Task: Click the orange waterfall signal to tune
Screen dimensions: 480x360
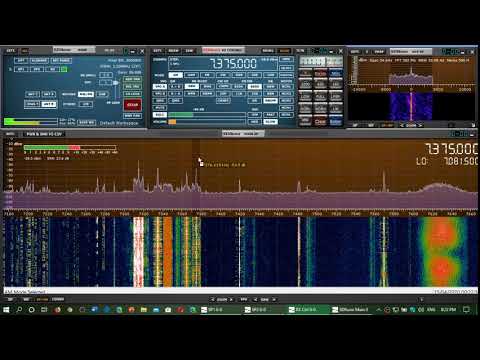Action: pyautogui.click(x=168, y=252)
